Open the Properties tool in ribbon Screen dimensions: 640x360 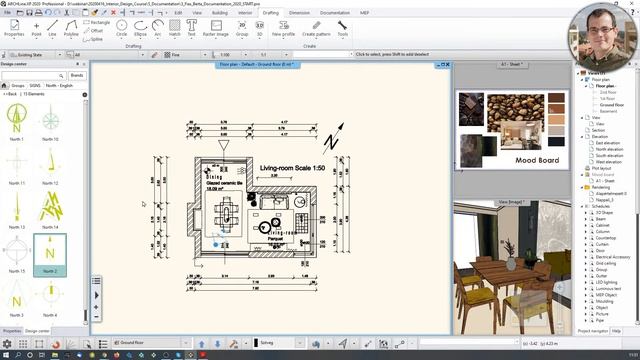click(14, 28)
